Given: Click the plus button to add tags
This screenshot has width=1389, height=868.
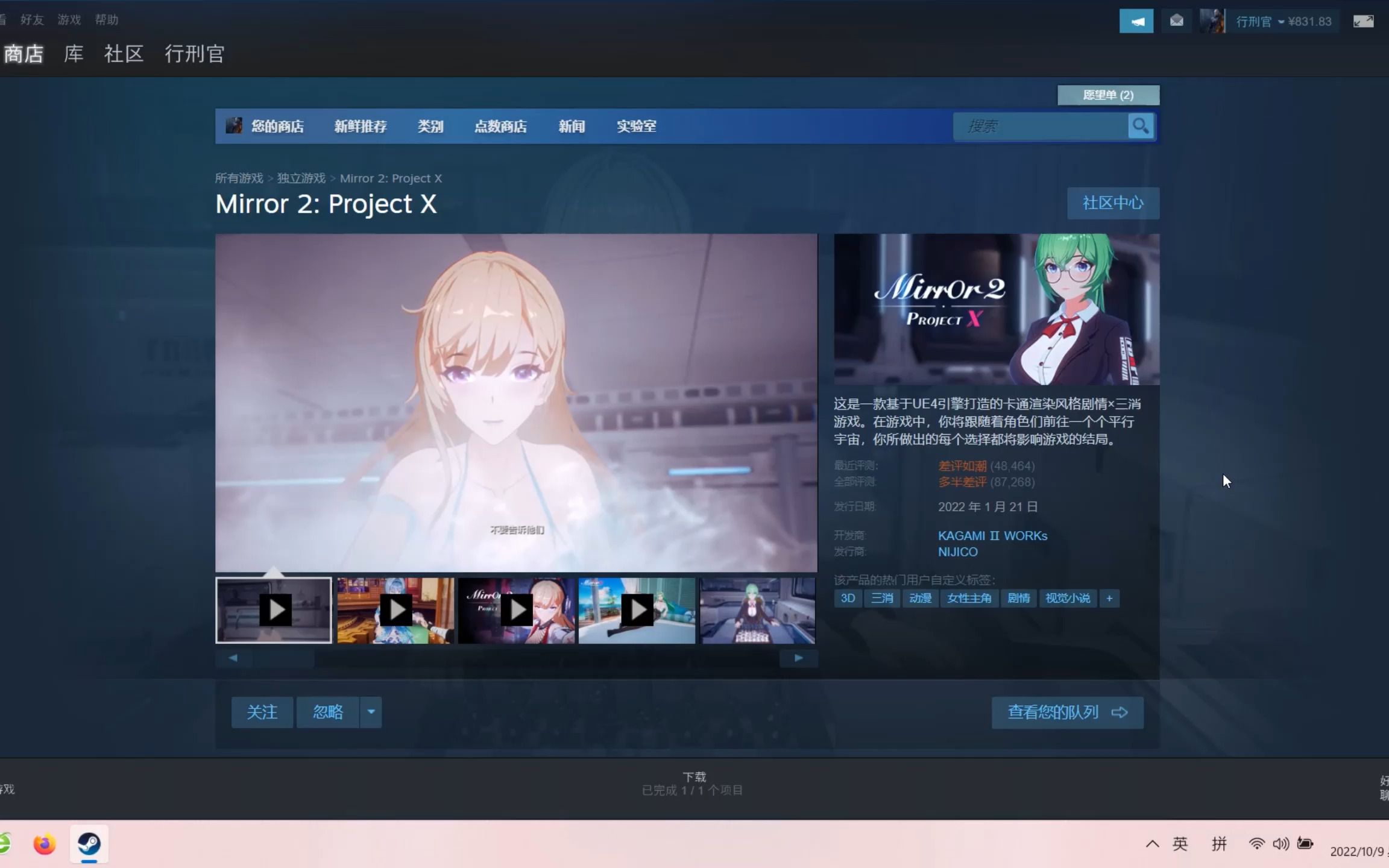Looking at the screenshot, I should pyautogui.click(x=1109, y=599).
